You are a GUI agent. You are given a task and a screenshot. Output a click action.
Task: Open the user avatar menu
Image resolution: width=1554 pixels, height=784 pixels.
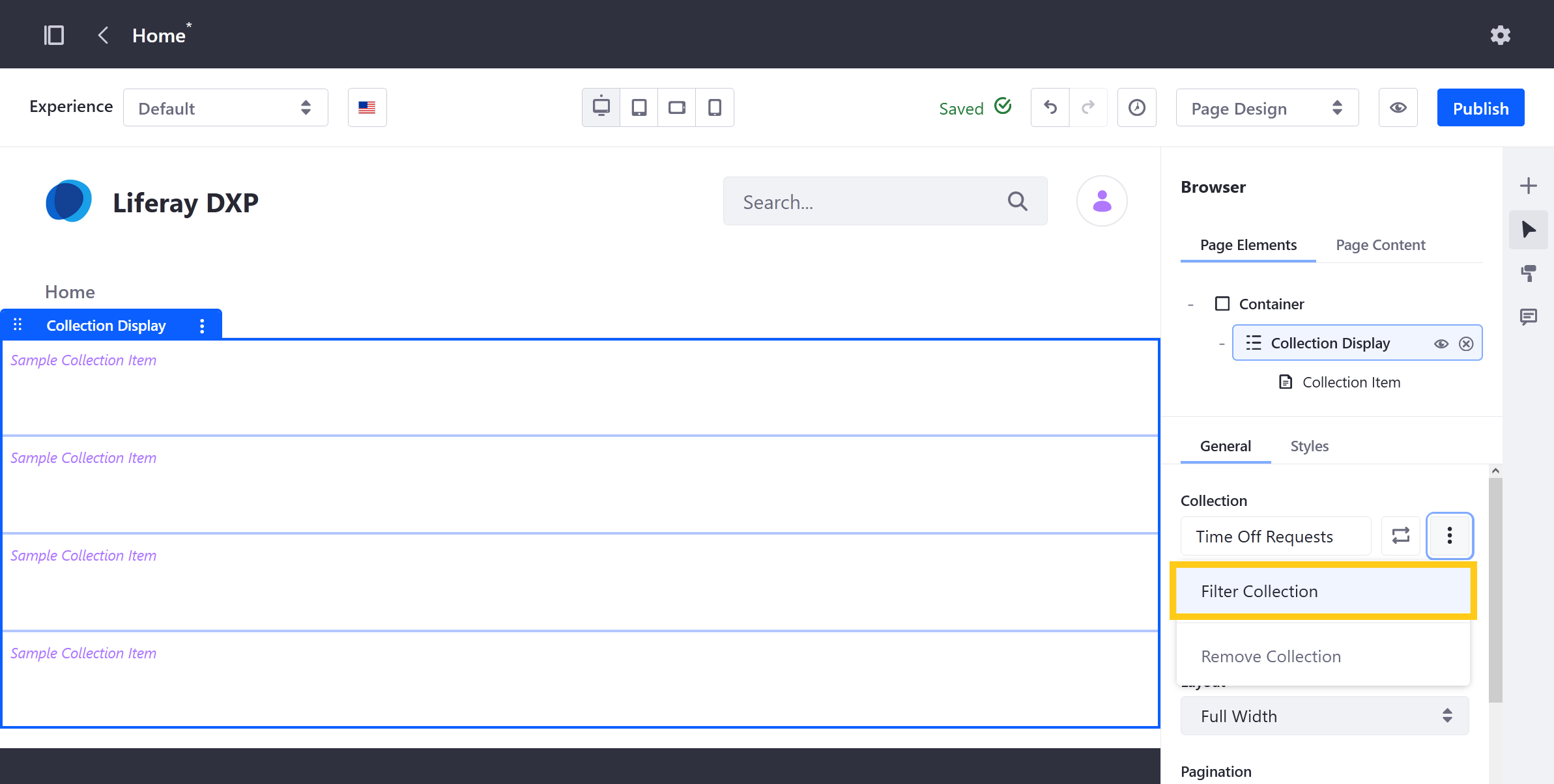1102,201
